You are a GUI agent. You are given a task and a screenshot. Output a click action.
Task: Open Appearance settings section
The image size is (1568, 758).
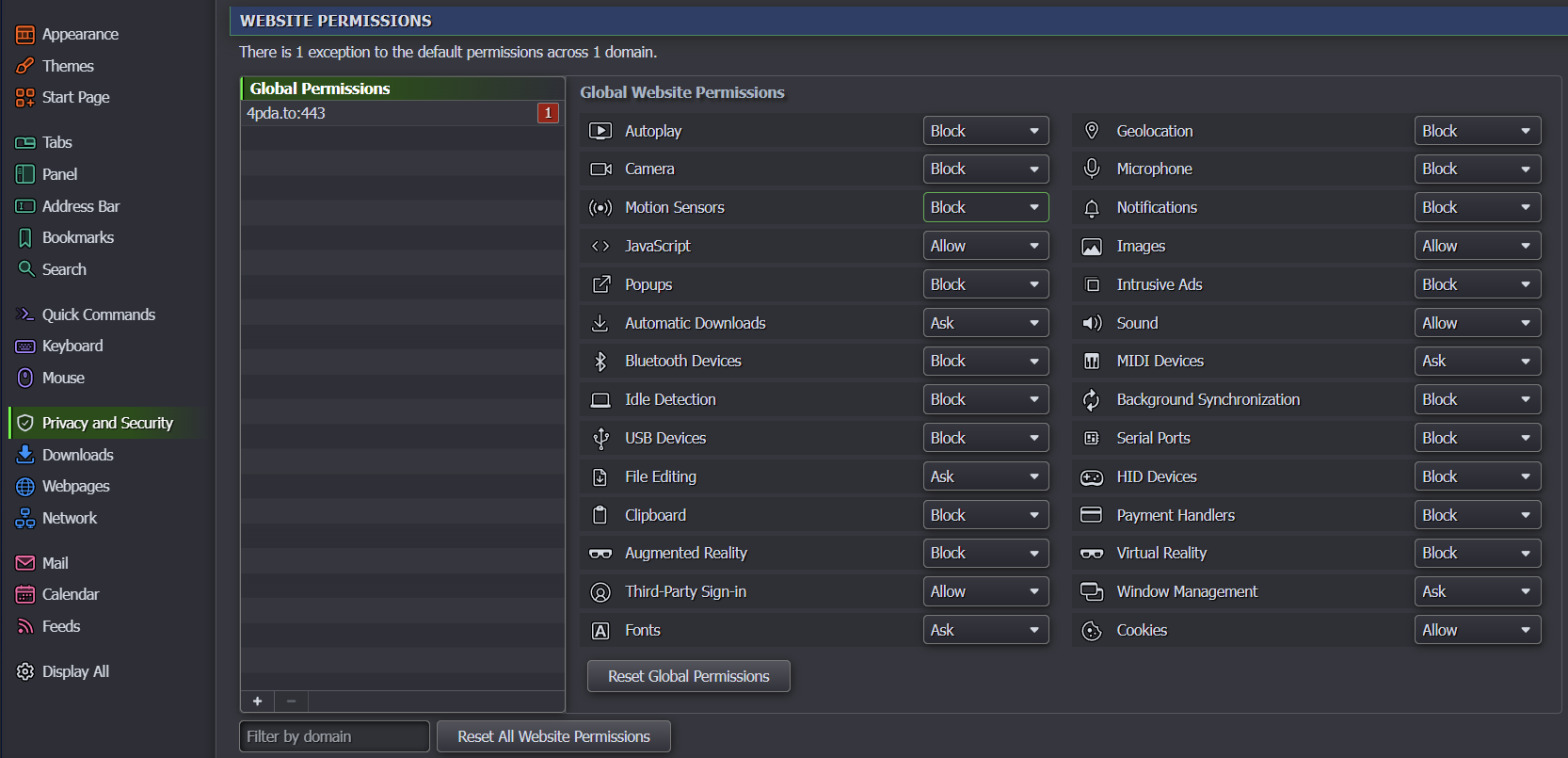(x=68, y=35)
